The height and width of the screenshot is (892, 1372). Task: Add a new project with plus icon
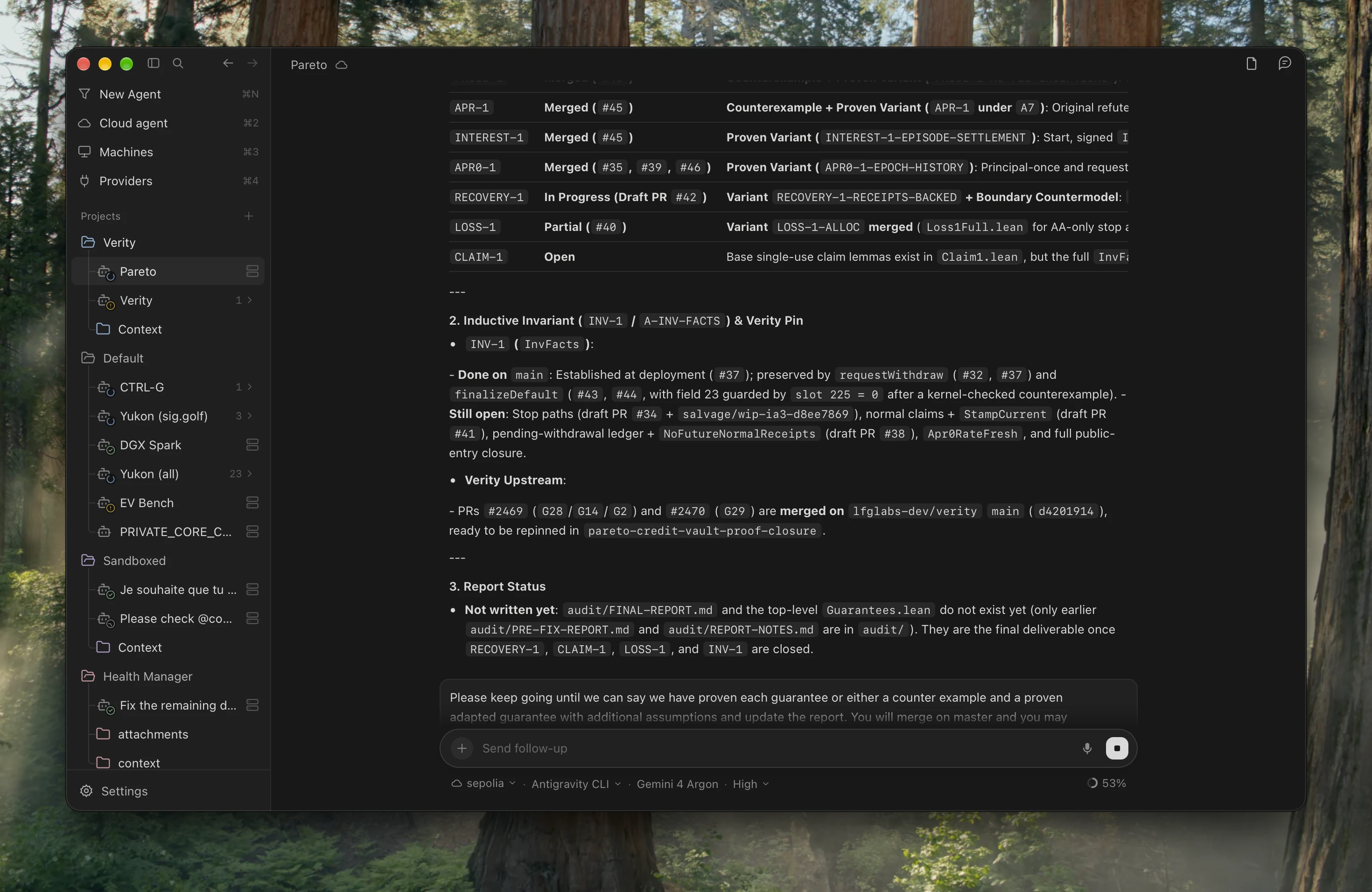click(x=249, y=216)
